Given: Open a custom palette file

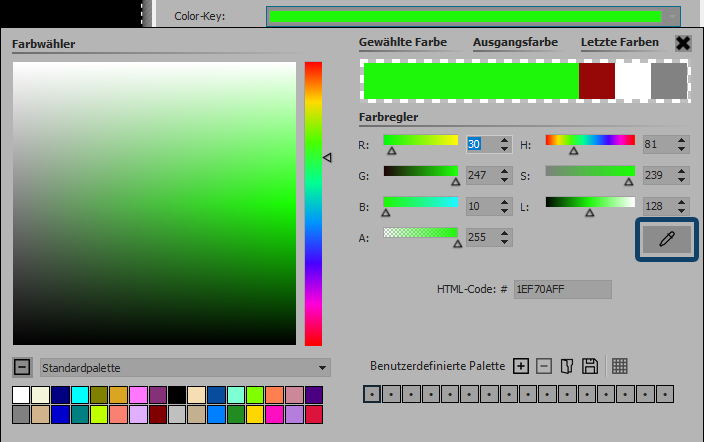Looking at the screenshot, I should click(x=567, y=366).
